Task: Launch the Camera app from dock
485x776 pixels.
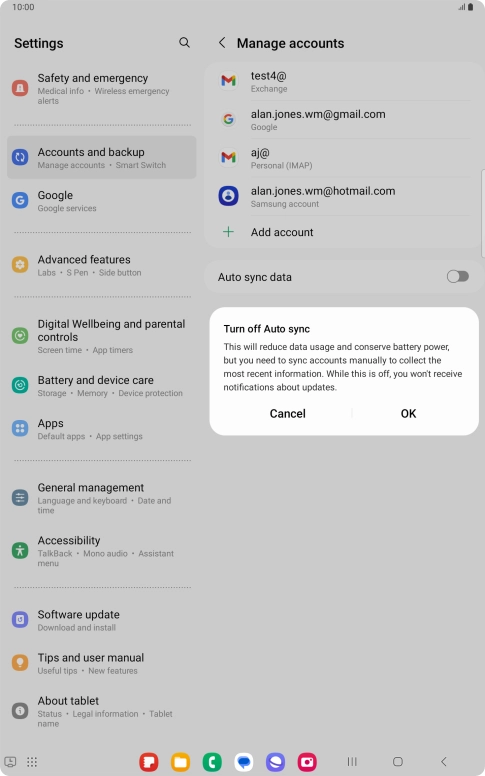Action: point(307,762)
